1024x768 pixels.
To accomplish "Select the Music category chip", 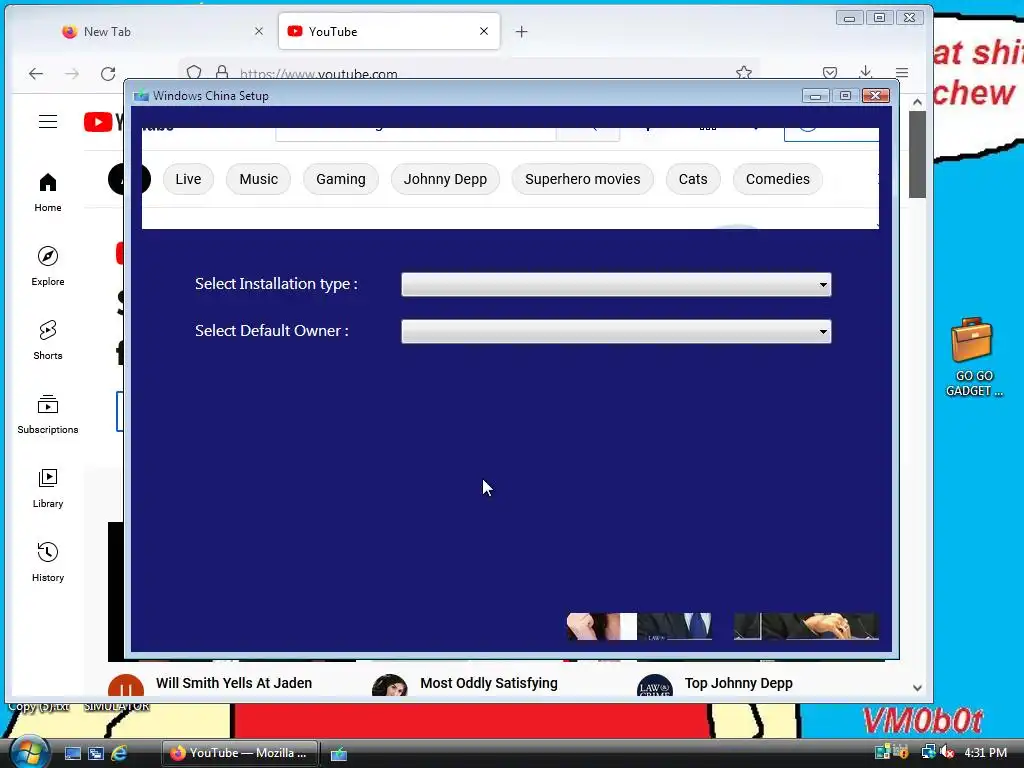I will point(259,179).
